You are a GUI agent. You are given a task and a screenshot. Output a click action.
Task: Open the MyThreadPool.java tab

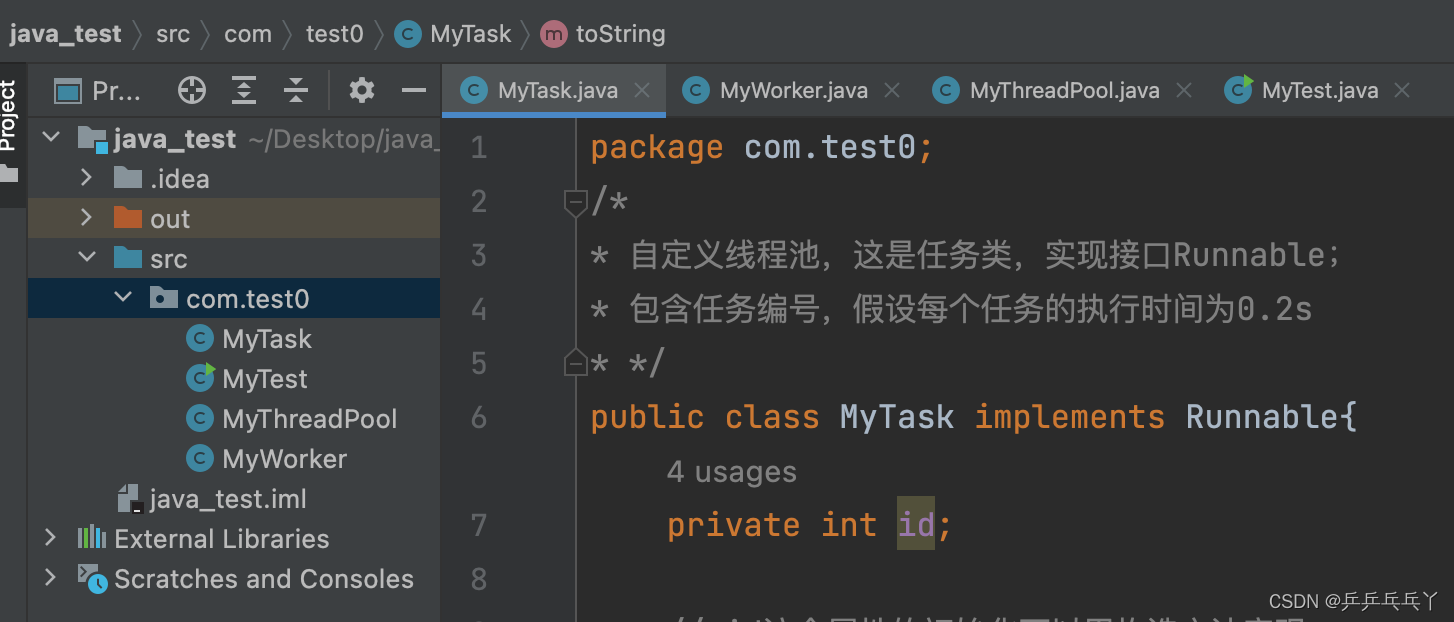click(1062, 90)
